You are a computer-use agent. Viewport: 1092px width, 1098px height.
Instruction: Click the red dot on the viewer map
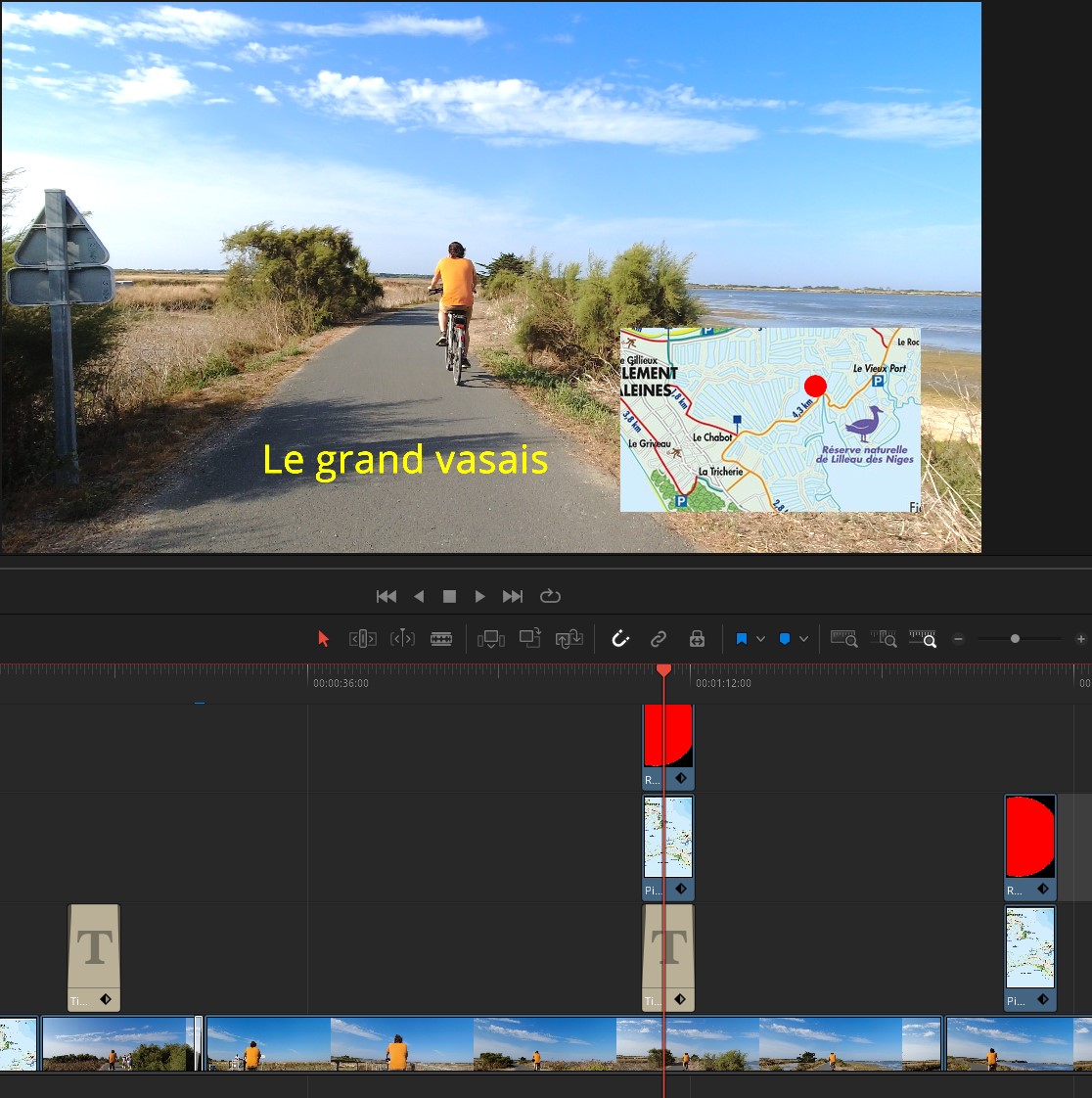815,386
